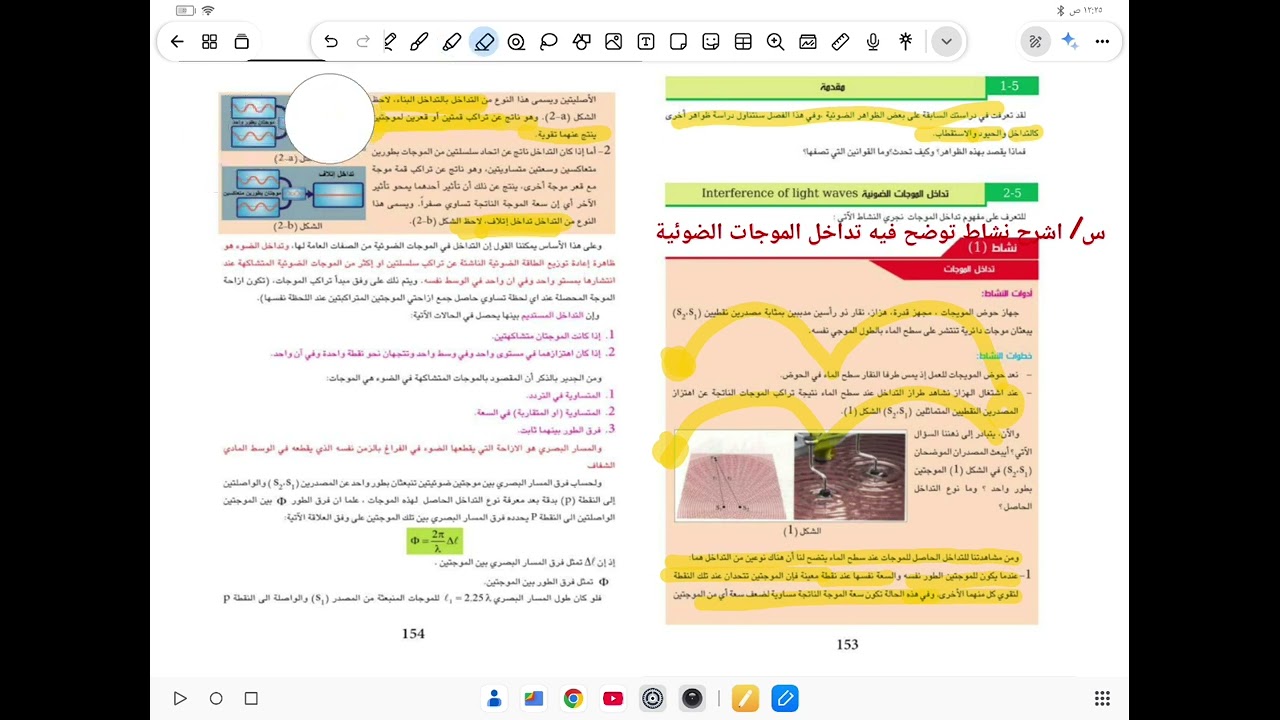Screen dimensions: 1280x720
Task: Open the Contacts app in taskbar
Action: pos(494,699)
